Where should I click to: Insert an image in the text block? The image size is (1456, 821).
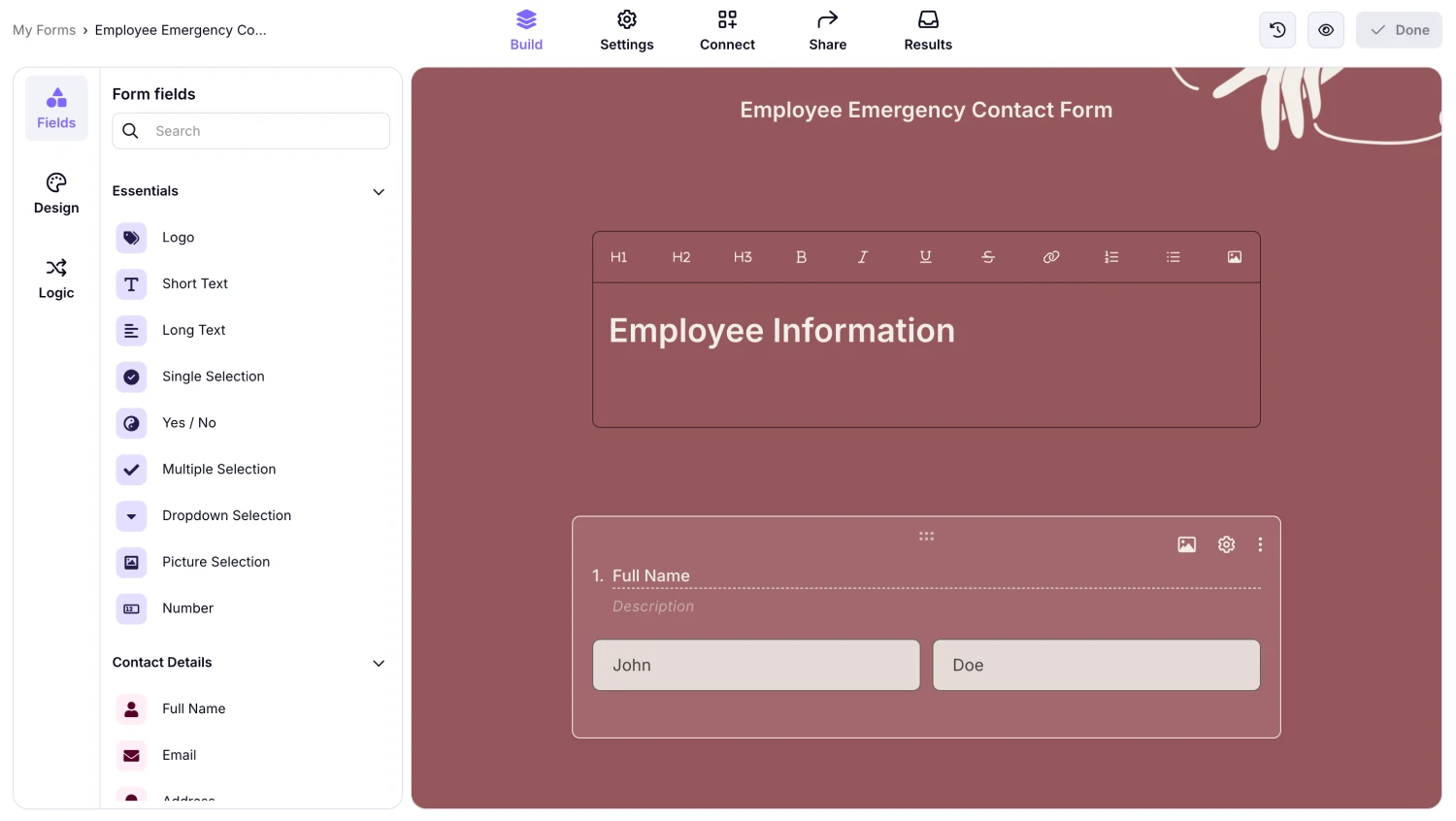1234,256
